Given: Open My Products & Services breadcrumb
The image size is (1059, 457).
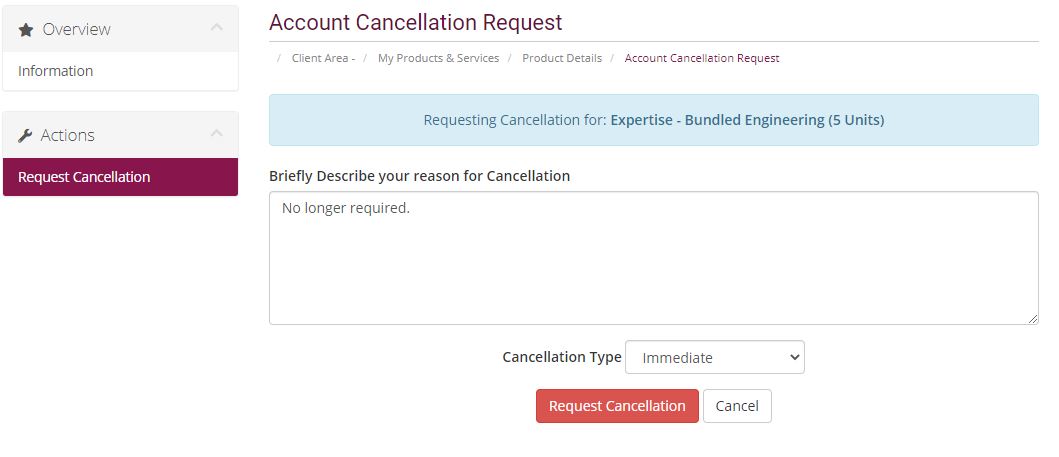Looking at the screenshot, I should coord(438,58).
